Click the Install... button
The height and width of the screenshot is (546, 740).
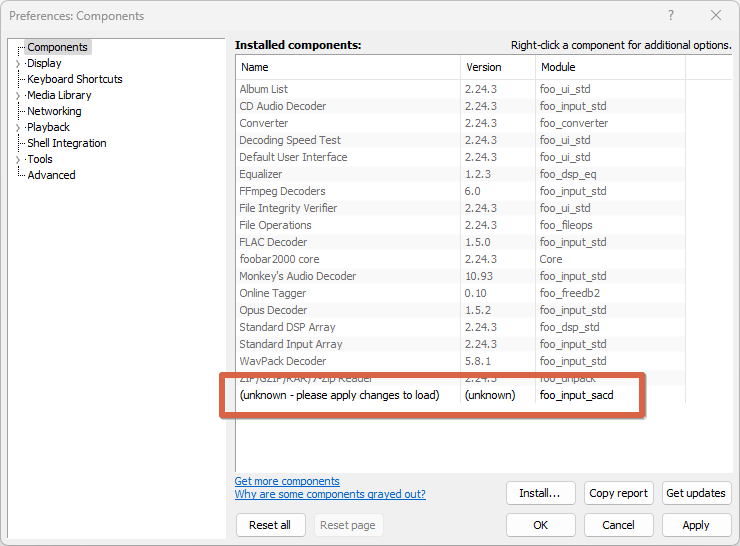[x=540, y=493]
